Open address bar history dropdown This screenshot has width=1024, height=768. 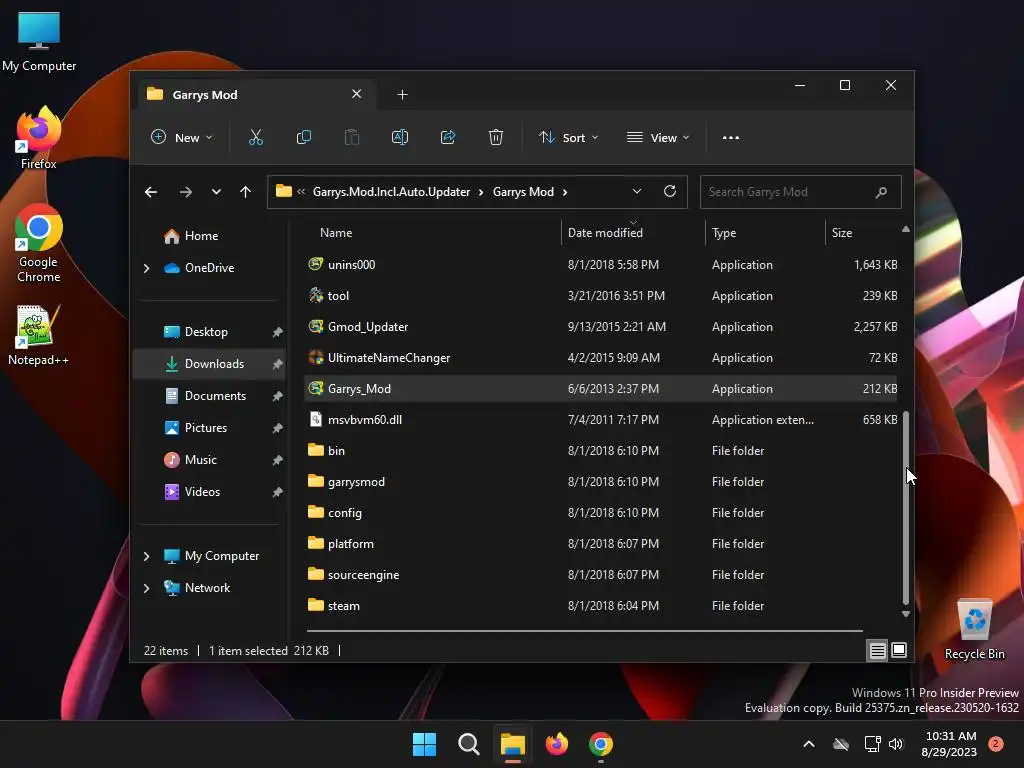coord(637,191)
